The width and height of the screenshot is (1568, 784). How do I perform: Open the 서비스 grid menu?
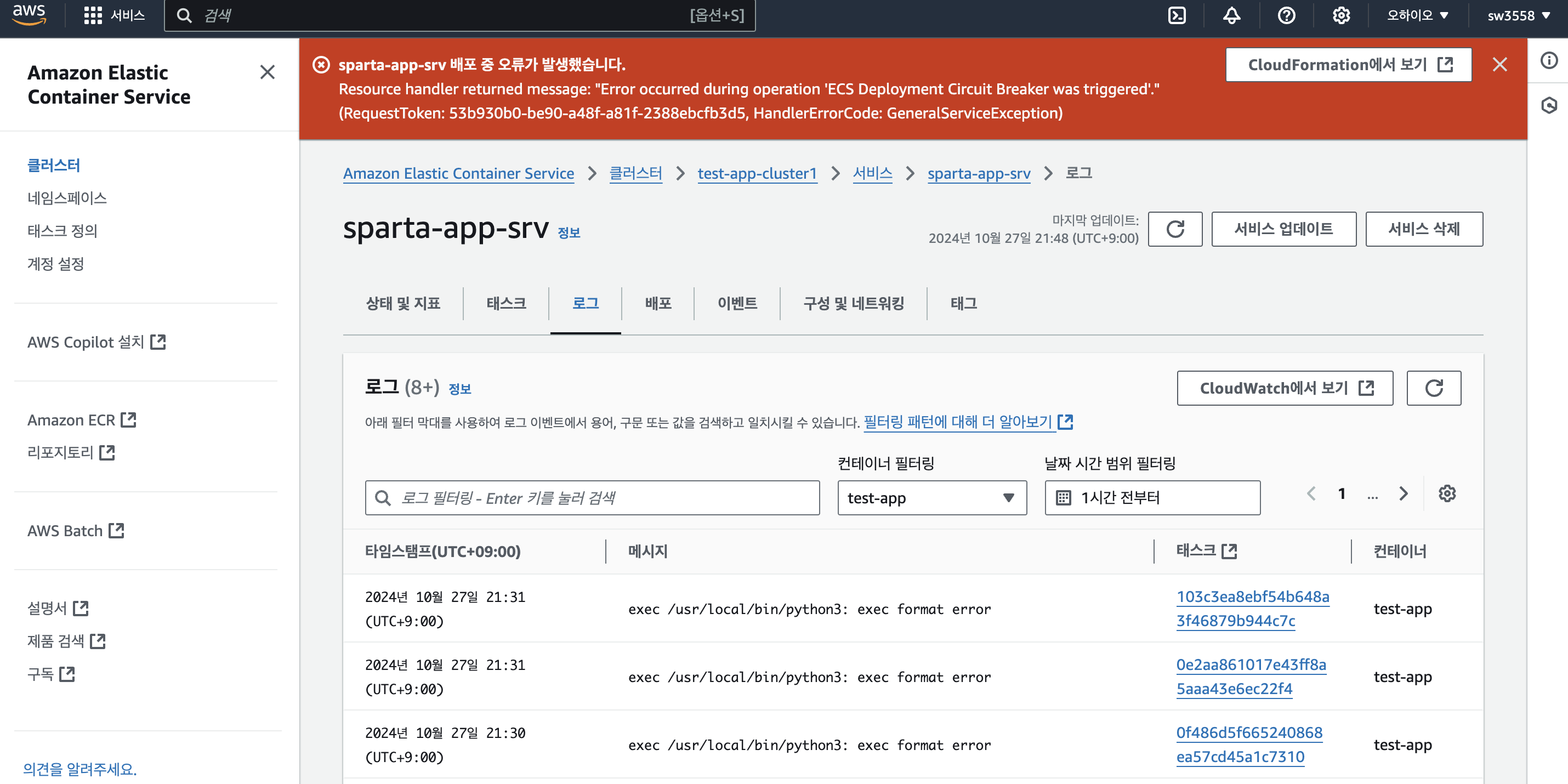coord(114,15)
